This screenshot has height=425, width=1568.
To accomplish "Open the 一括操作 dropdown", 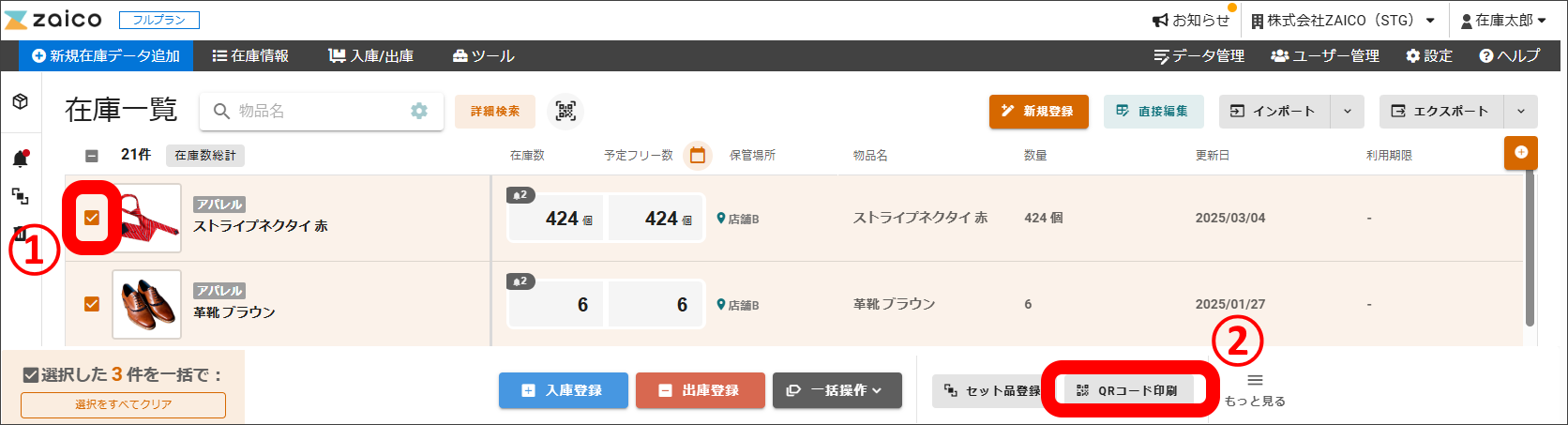I will click(x=837, y=390).
